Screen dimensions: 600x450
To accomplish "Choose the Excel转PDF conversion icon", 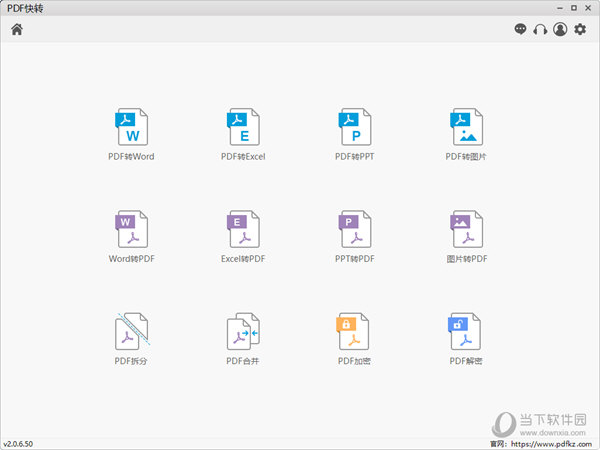I will coord(243,229).
